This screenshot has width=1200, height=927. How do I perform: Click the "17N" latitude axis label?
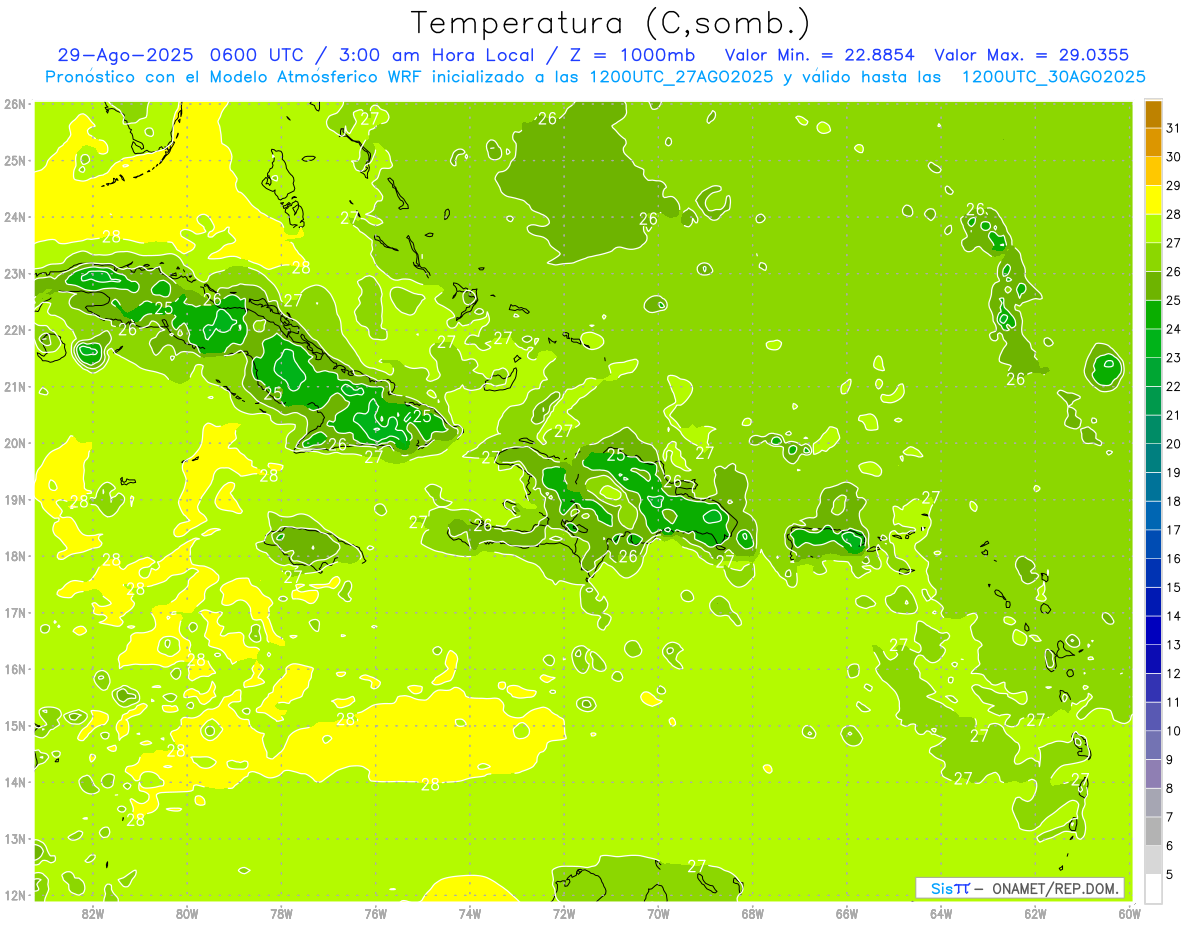(14, 613)
